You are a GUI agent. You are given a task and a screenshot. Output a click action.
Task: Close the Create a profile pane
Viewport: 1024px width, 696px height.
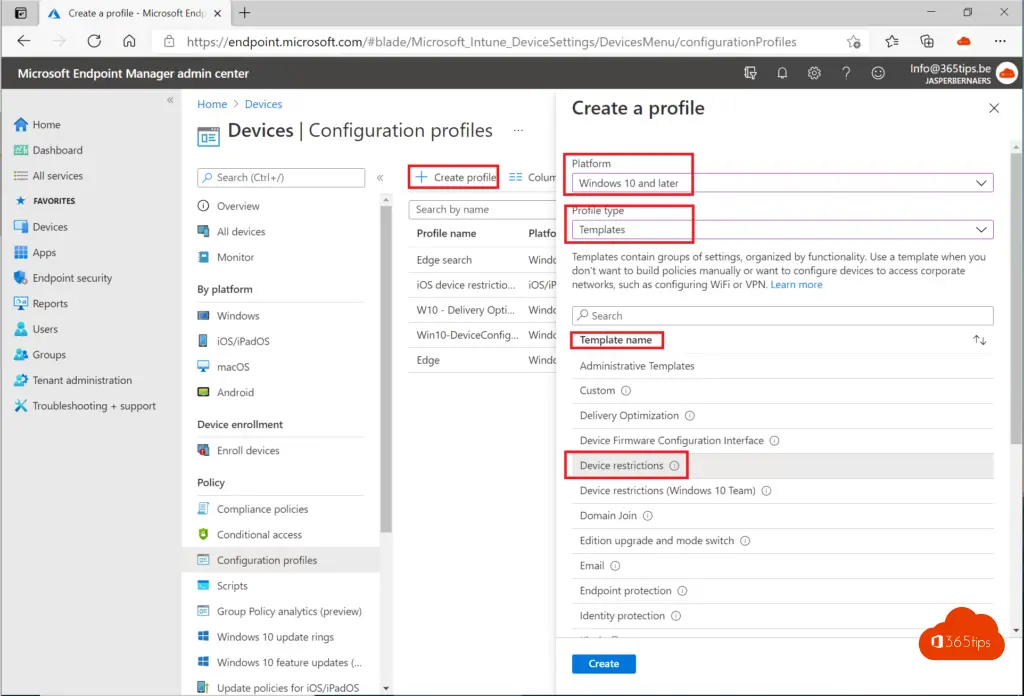click(x=993, y=108)
